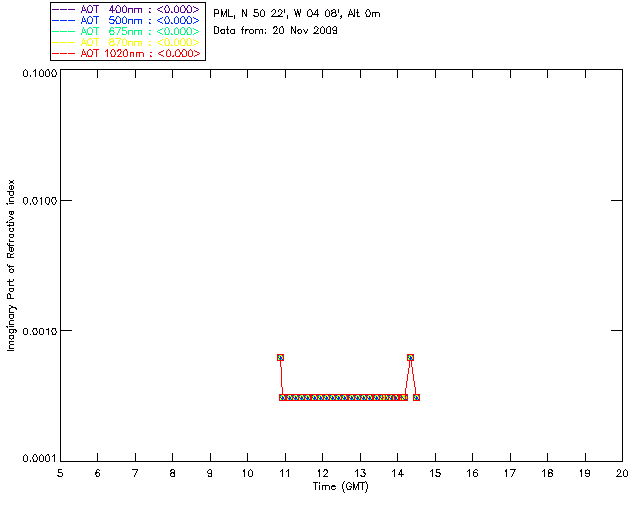Screen dimensions: 640x512
Task: Click the x-axis tick label 14
Action: click(398, 473)
